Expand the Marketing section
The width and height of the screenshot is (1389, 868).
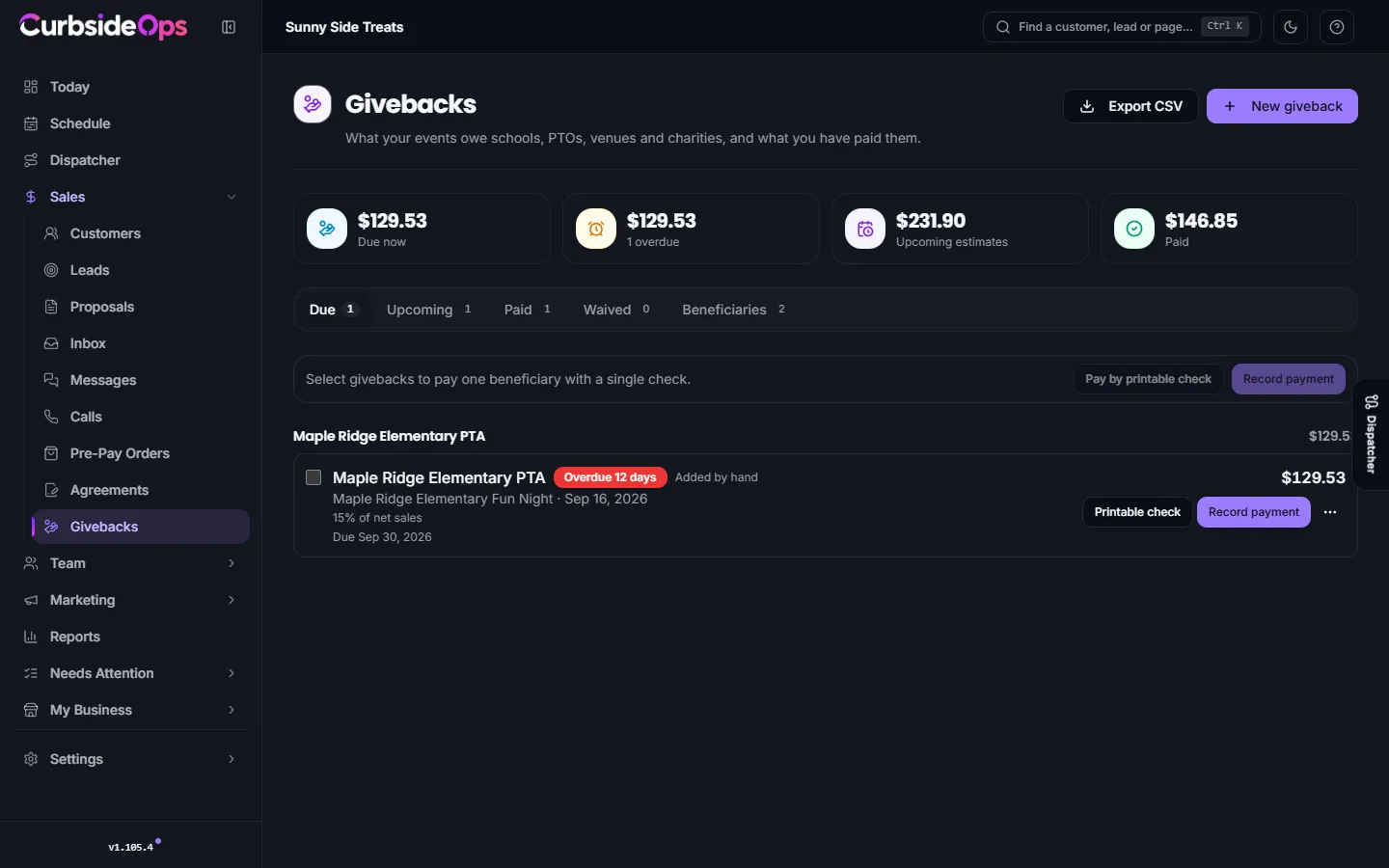click(130, 600)
